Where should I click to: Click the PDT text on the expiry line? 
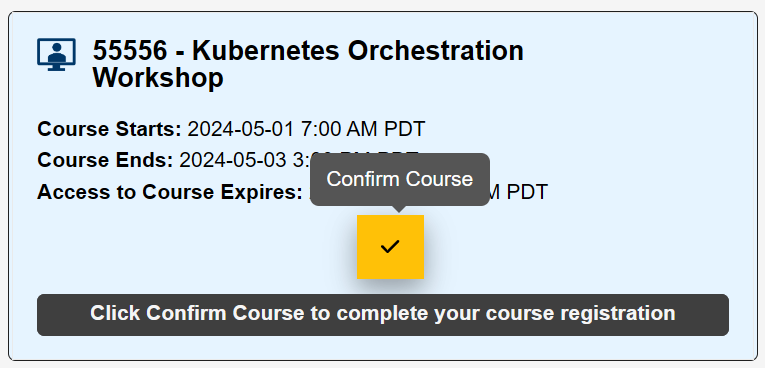click(527, 192)
